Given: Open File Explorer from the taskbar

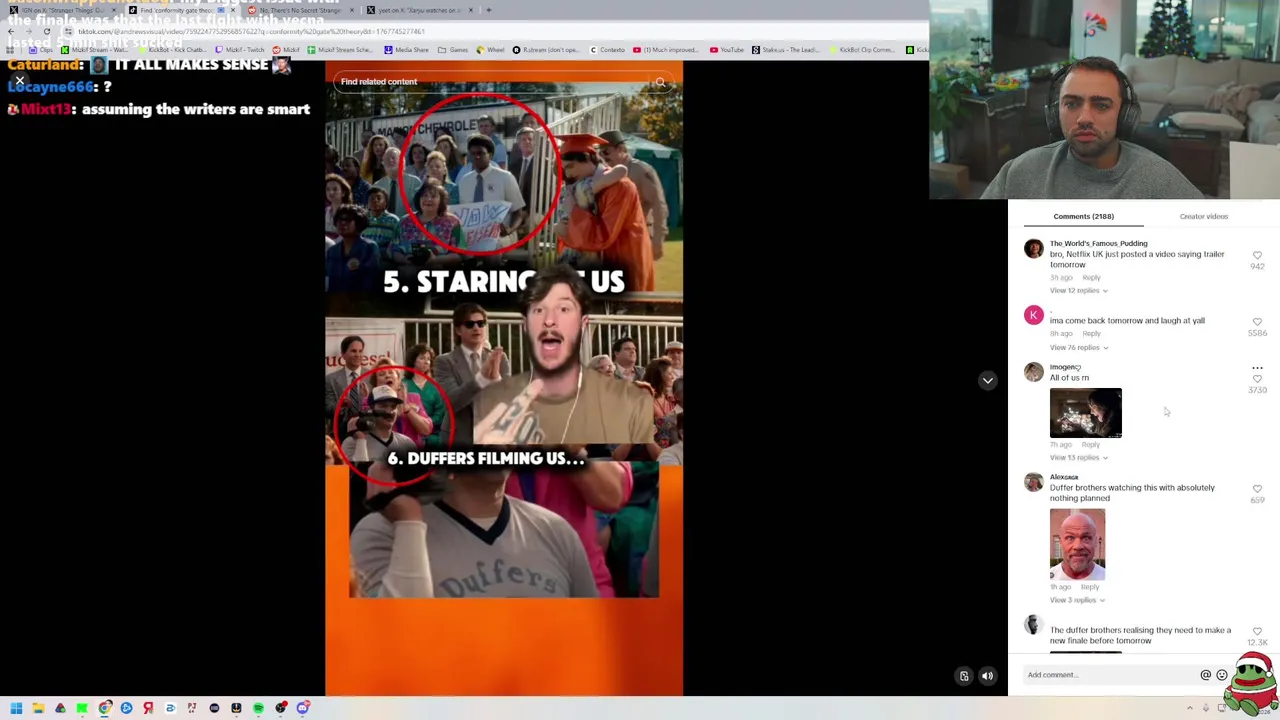Looking at the screenshot, I should pos(38,708).
